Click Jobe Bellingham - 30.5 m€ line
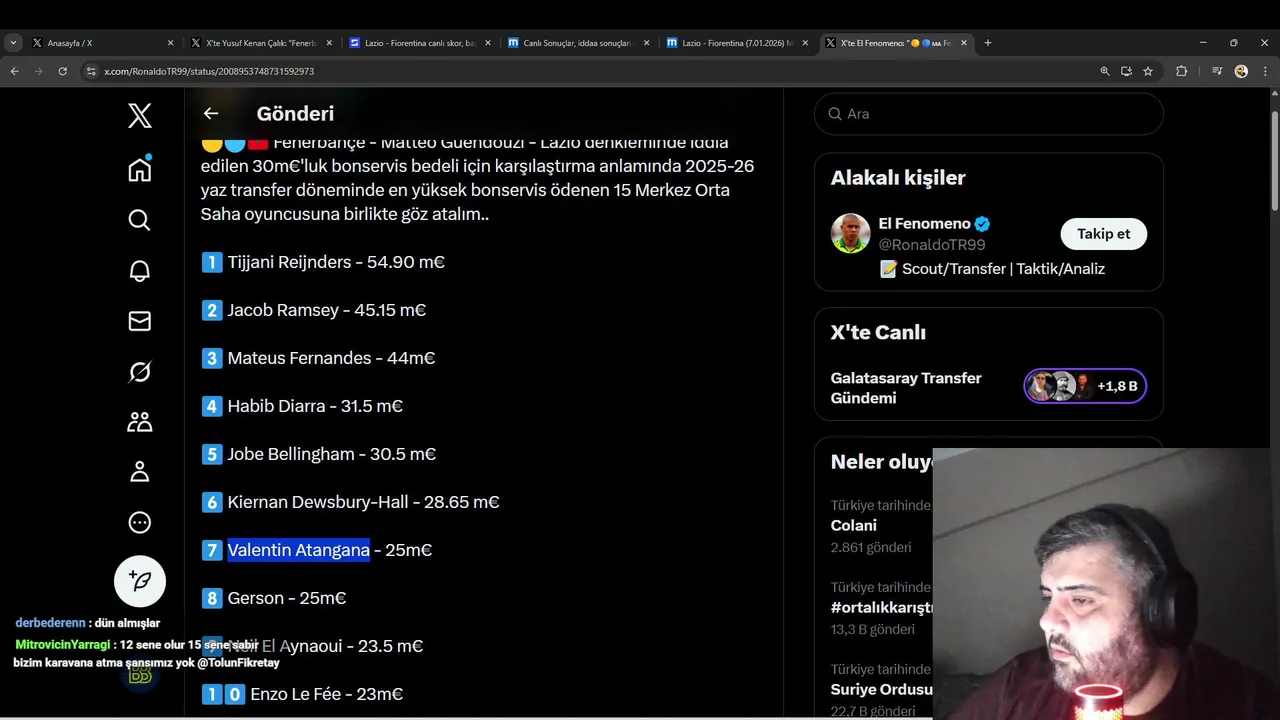 319,454
